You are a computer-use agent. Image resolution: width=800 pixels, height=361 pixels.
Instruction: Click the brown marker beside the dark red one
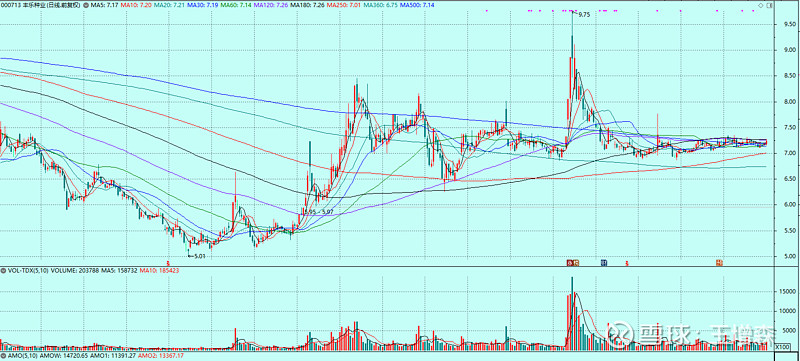pyautogui.click(x=577, y=263)
